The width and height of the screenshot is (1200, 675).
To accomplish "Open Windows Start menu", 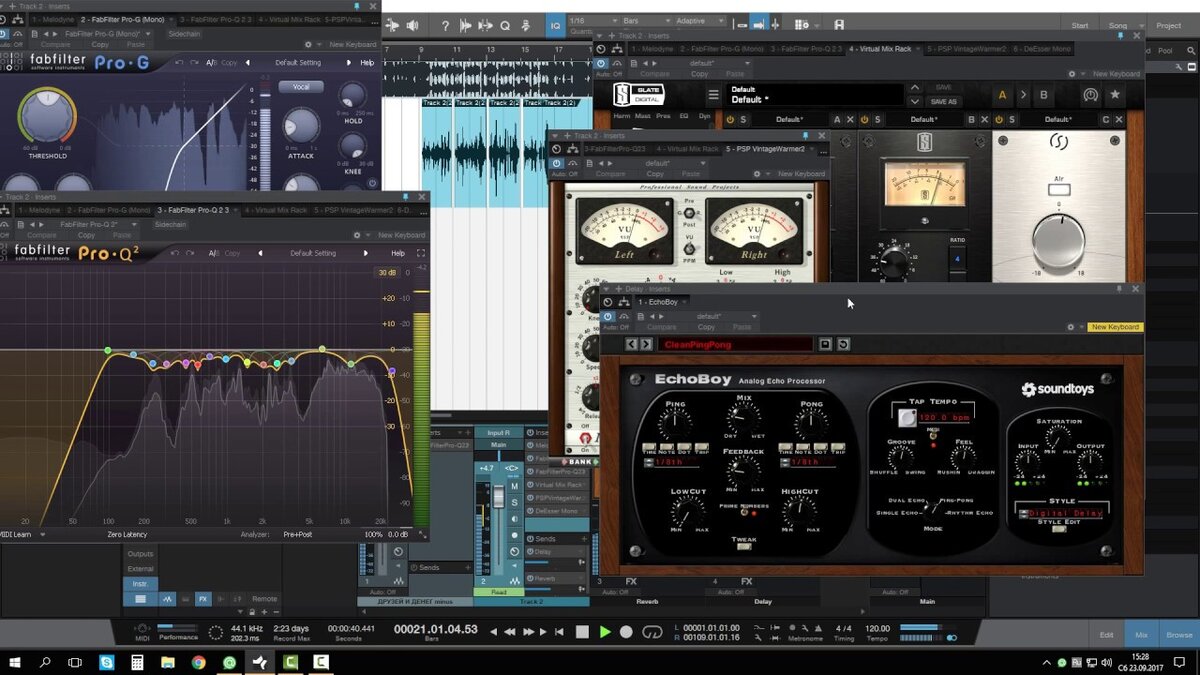I will coord(15,662).
